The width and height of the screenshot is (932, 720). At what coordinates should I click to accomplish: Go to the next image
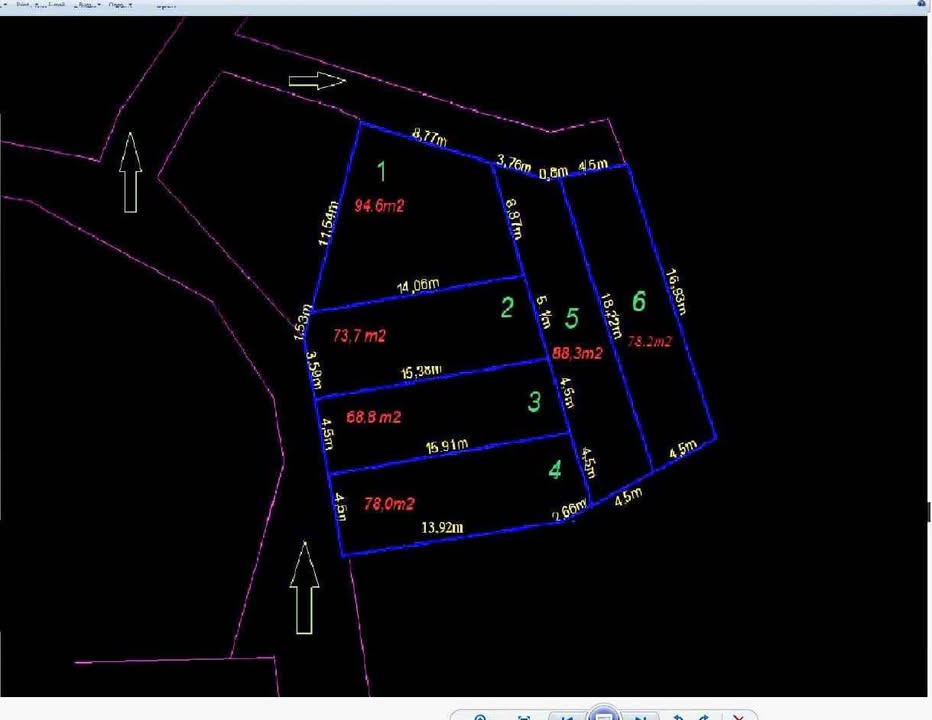coord(641,716)
